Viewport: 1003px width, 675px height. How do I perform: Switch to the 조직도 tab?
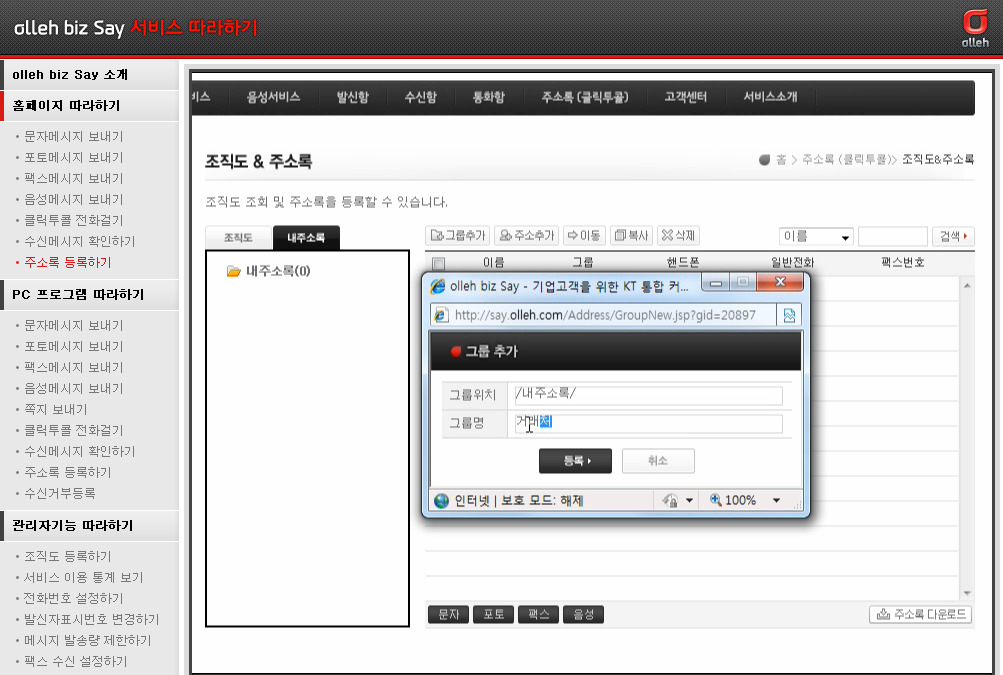238,237
